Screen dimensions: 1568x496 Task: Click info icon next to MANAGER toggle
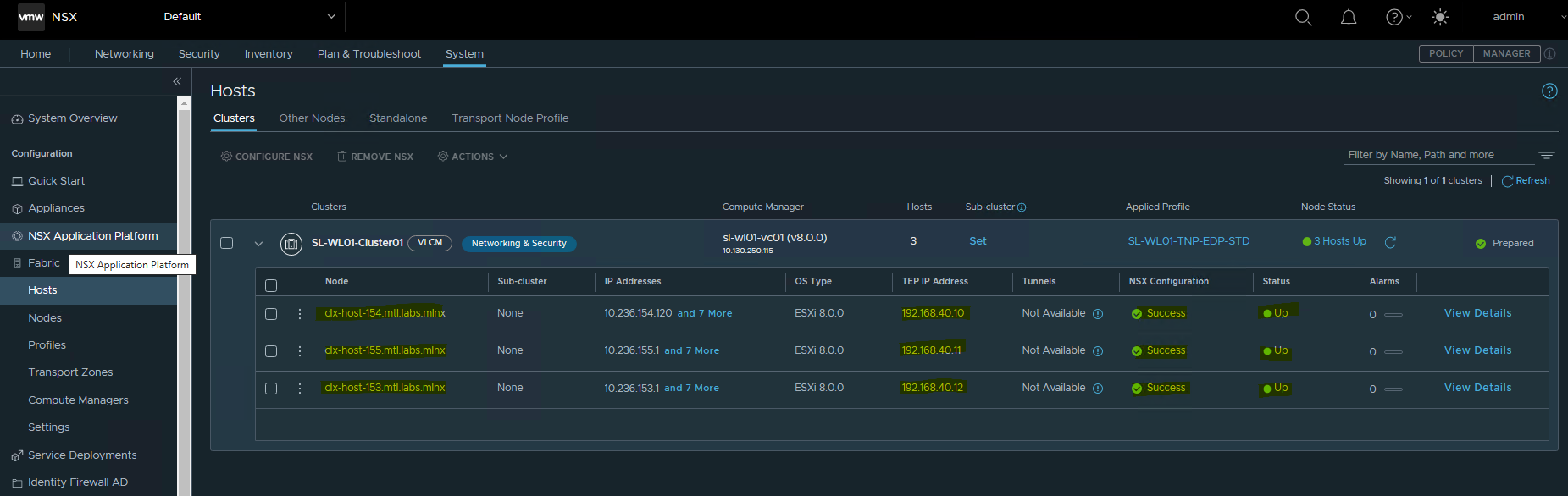coord(1550,53)
